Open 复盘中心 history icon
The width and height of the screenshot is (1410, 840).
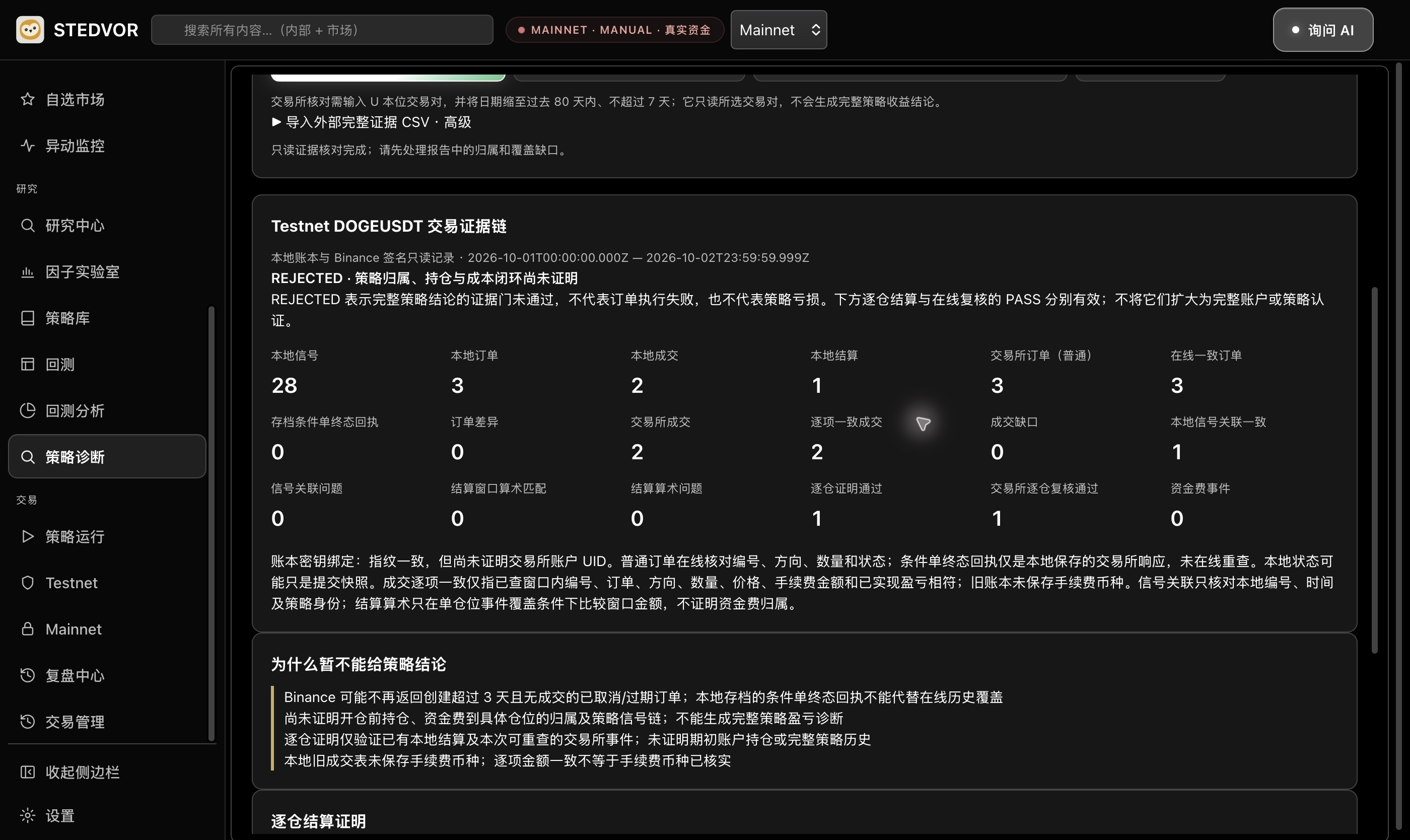point(27,676)
